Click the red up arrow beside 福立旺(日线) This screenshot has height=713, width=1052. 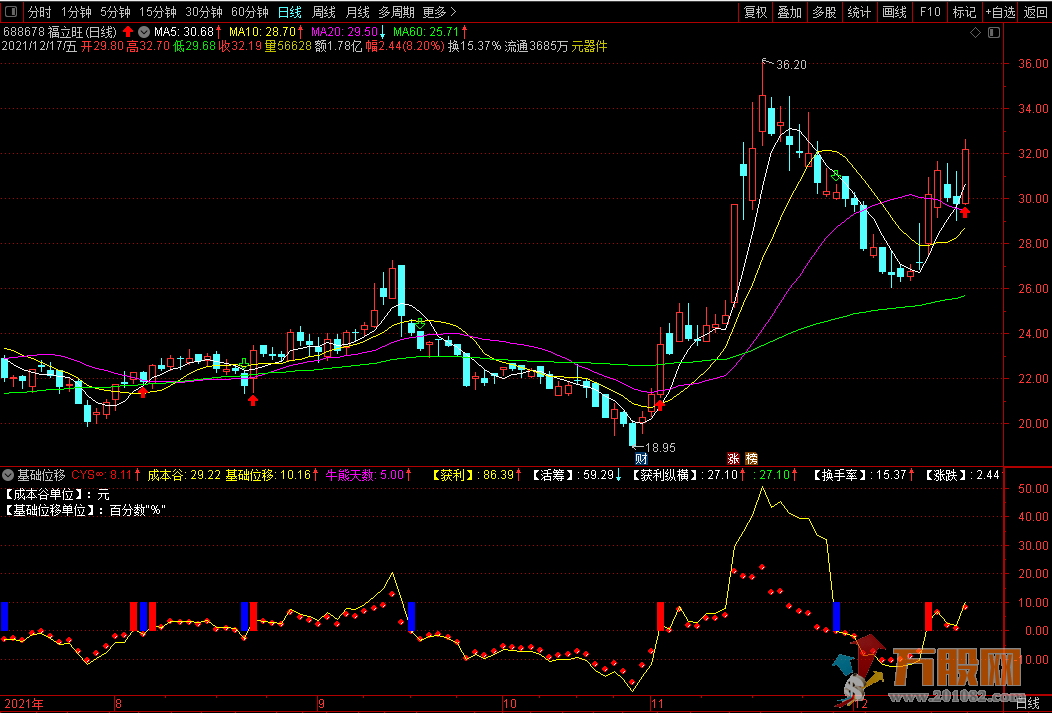point(127,32)
